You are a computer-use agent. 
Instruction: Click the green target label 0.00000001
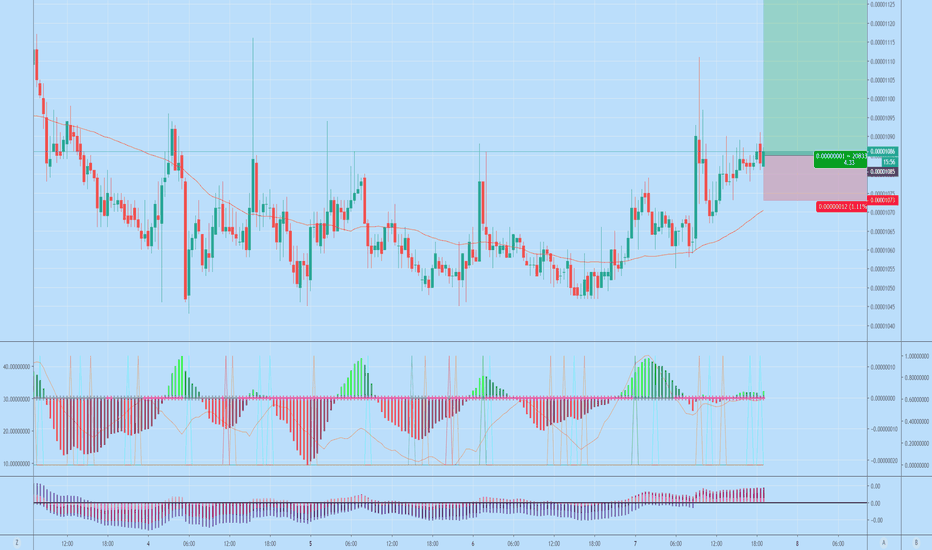point(841,159)
